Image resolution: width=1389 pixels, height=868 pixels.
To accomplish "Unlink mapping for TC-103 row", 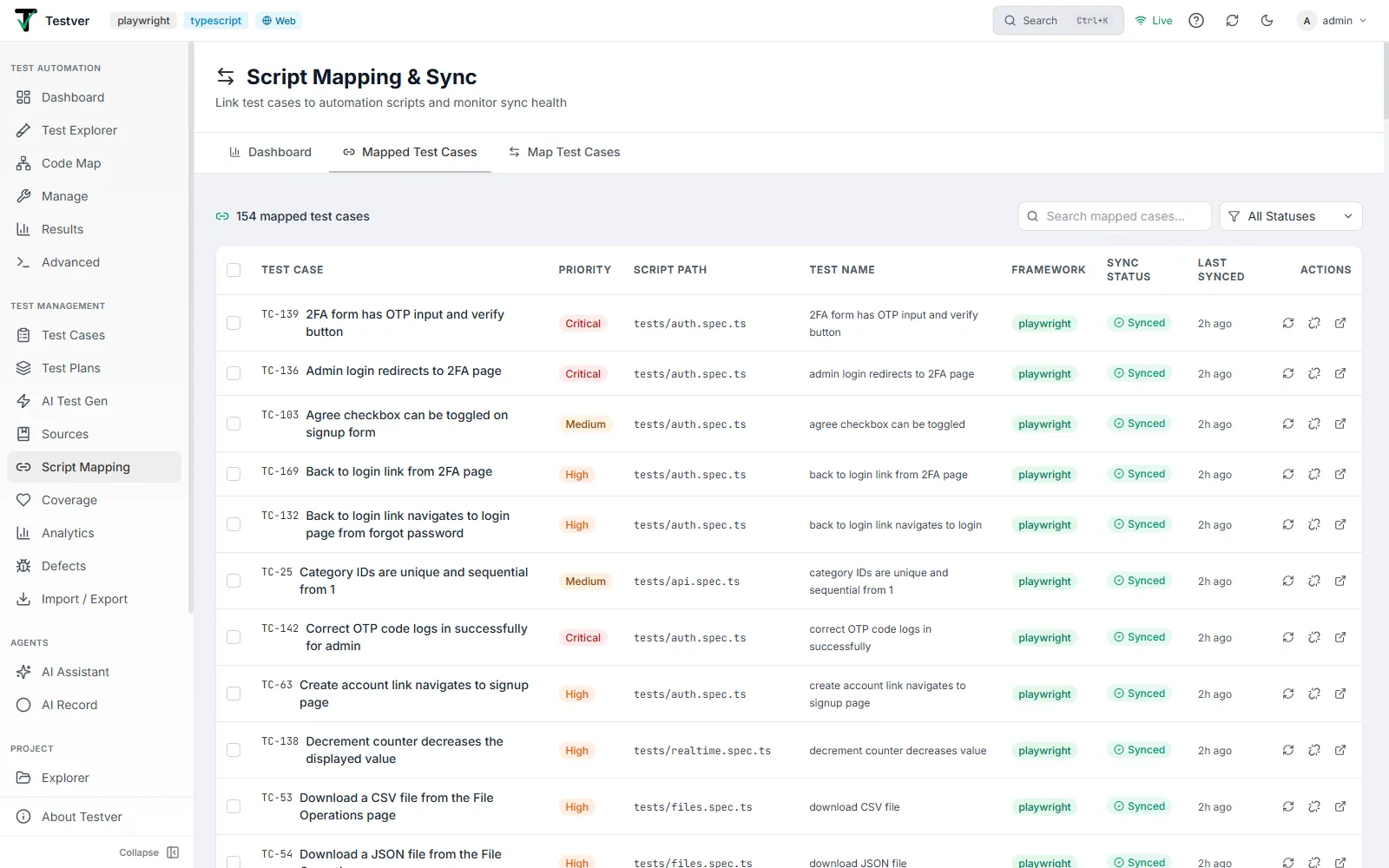I will pyautogui.click(x=1314, y=424).
